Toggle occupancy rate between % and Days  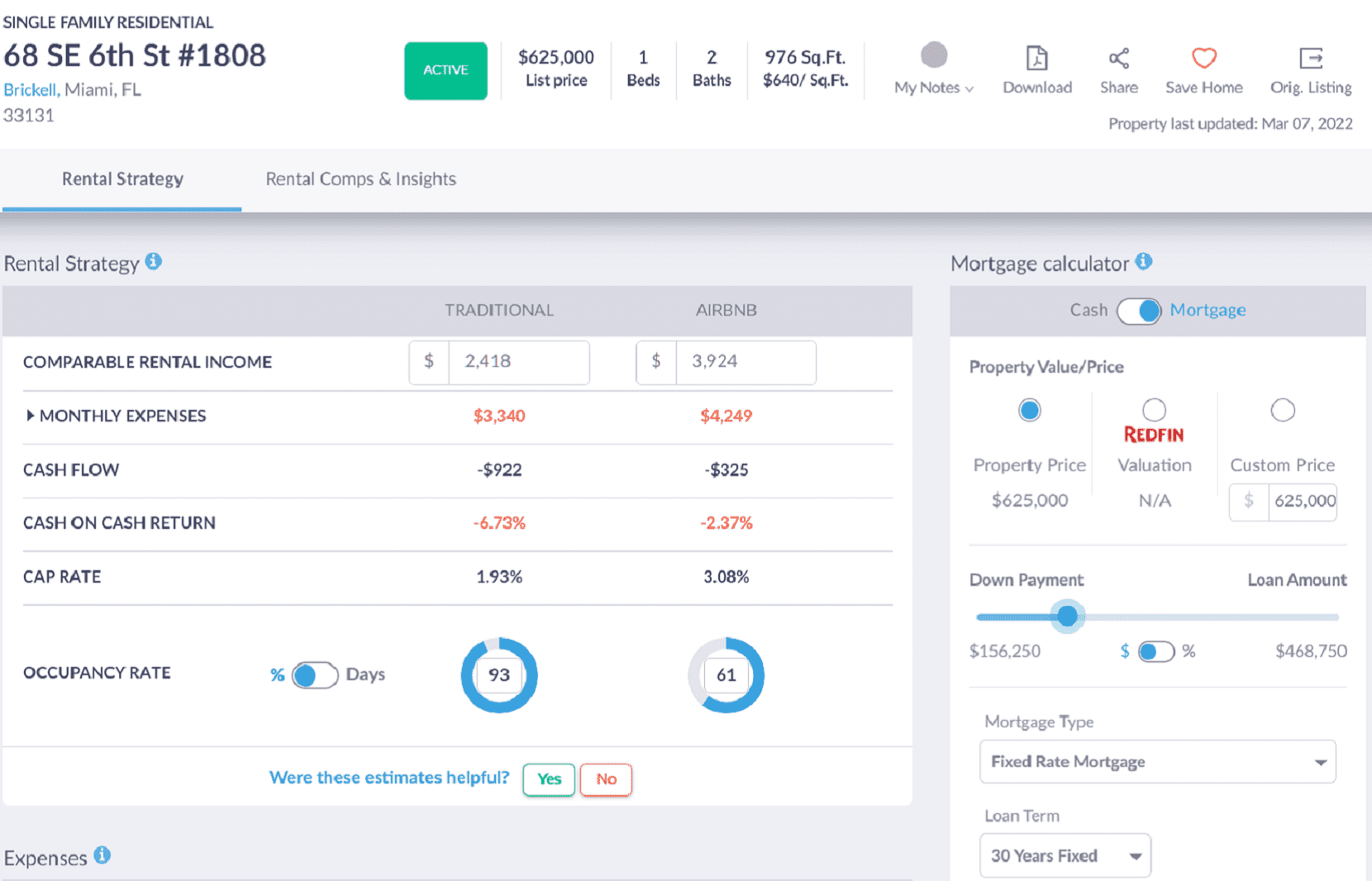(x=314, y=675)
